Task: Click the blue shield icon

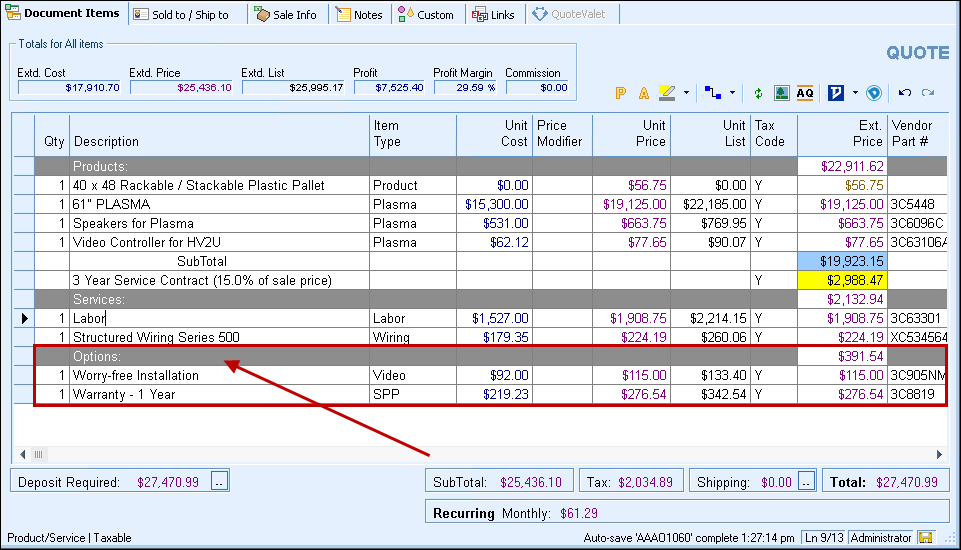Action: 874,93
